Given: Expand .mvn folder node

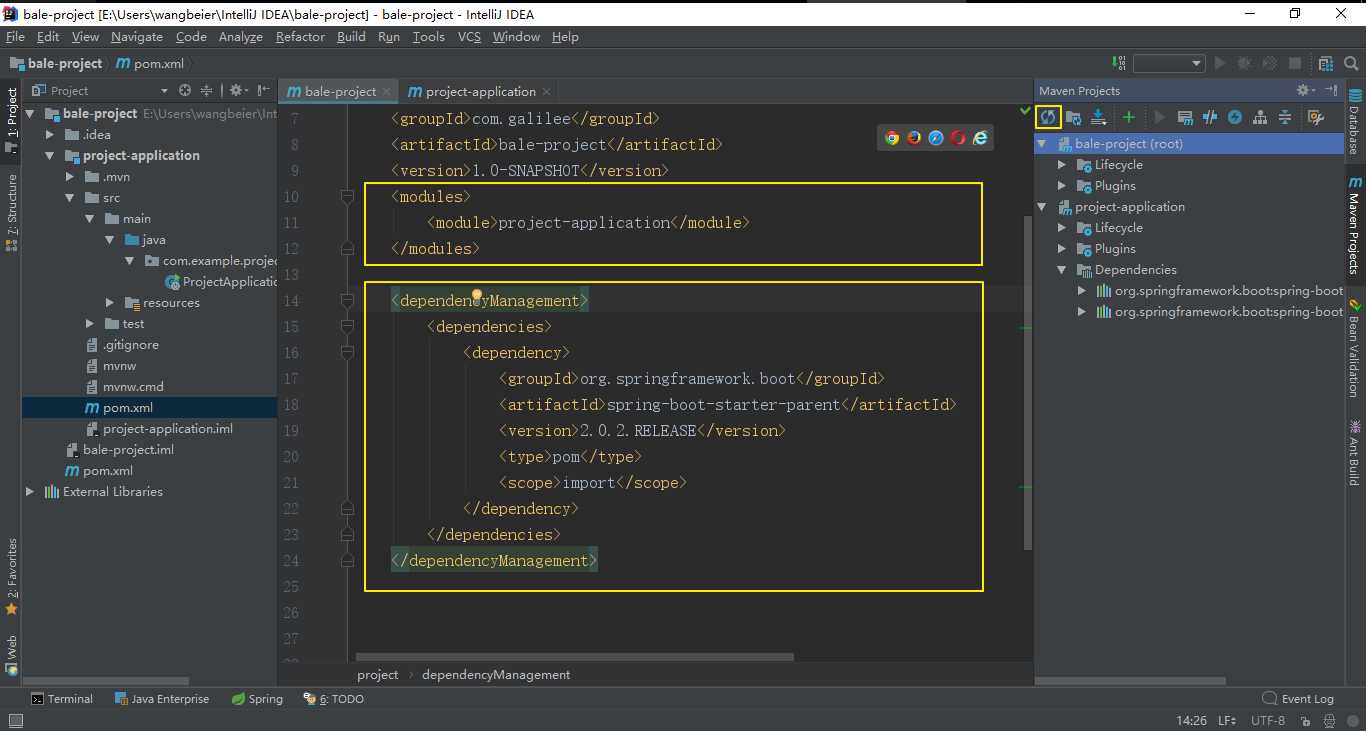Looking at the screenshot, I should [x=70, y=176].
